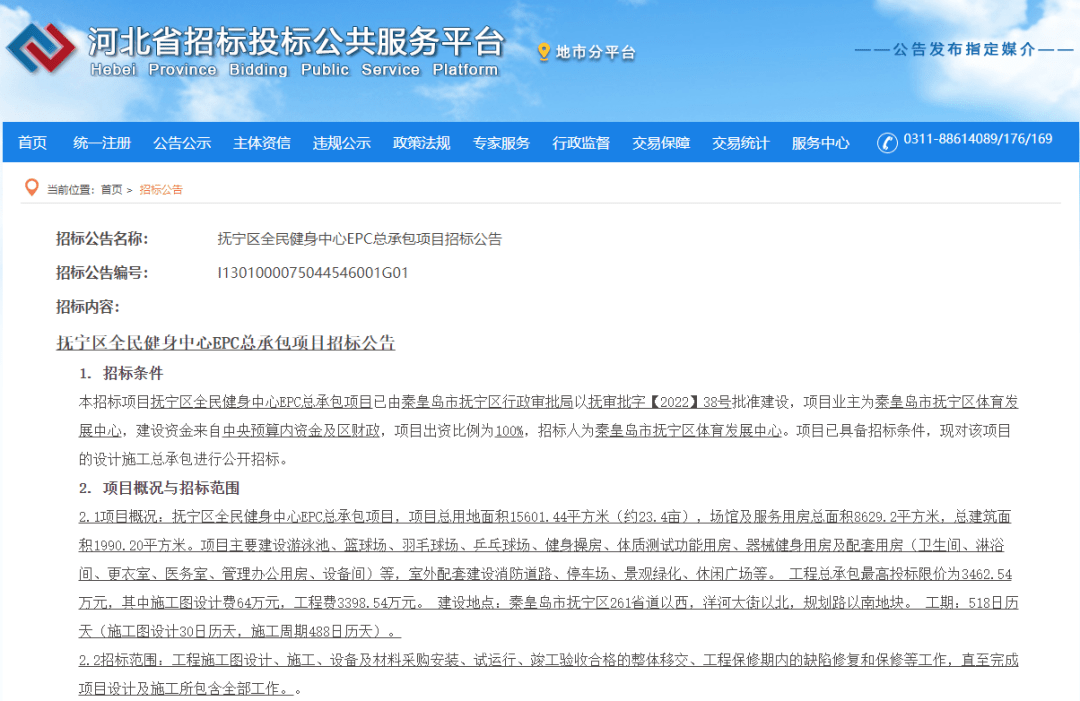Open the 统一注册 menu item
Viewport: 1080px width, 701px height.
[102, 143]
